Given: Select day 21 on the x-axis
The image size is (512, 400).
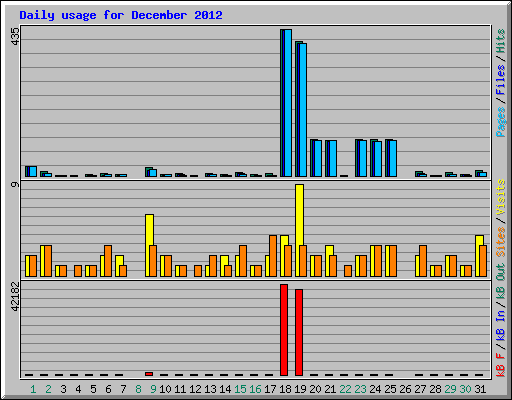Looking at the screenshot, I should (x=330, y=389).
